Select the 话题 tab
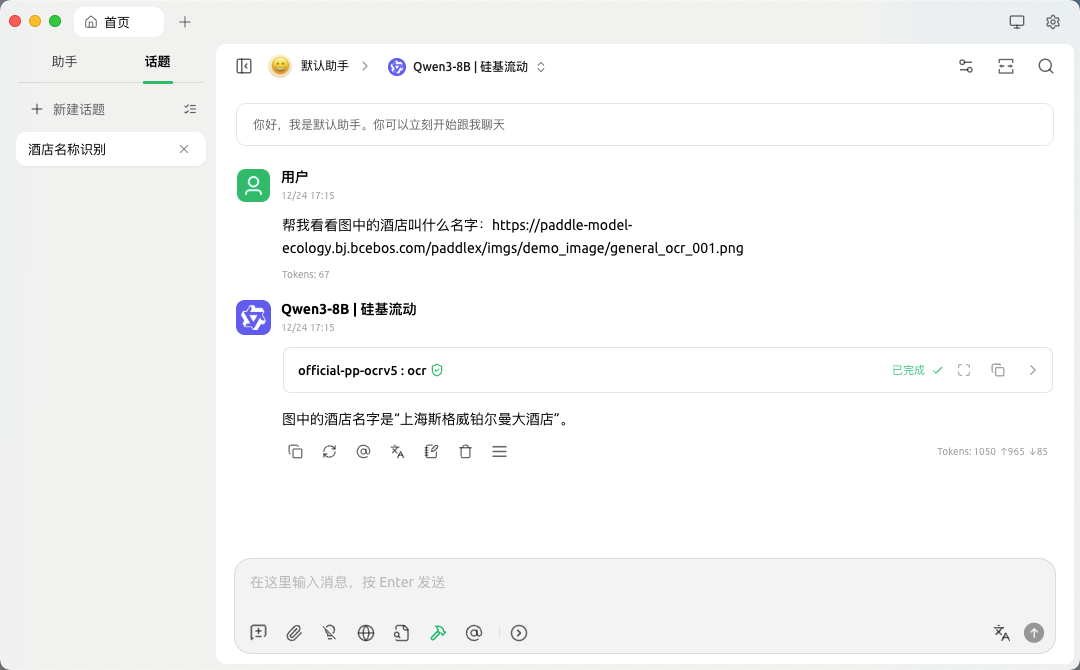Viewport: 1080px width, 670px height. point(157,61)
